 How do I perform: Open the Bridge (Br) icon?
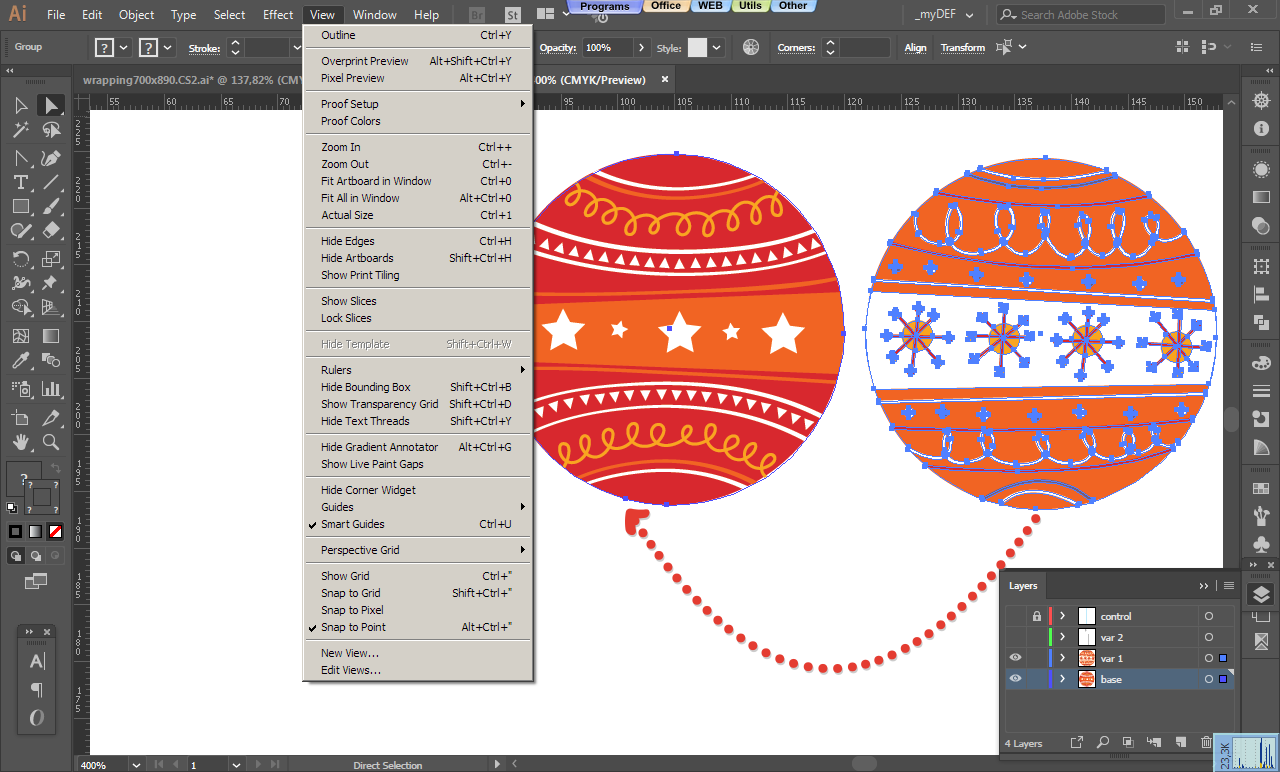click(x=477, y=15)
